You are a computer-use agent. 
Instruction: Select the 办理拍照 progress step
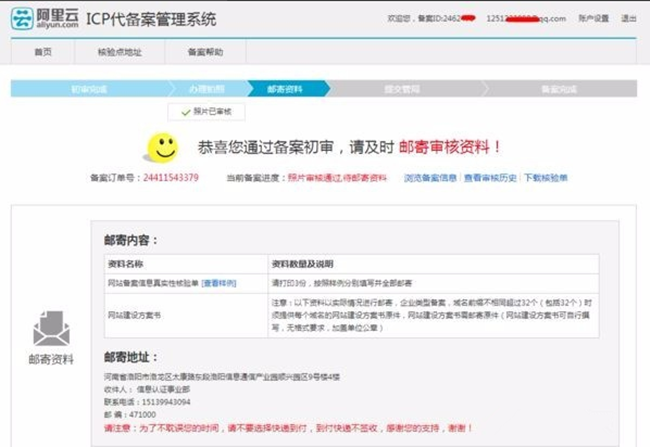coord(207,89)
